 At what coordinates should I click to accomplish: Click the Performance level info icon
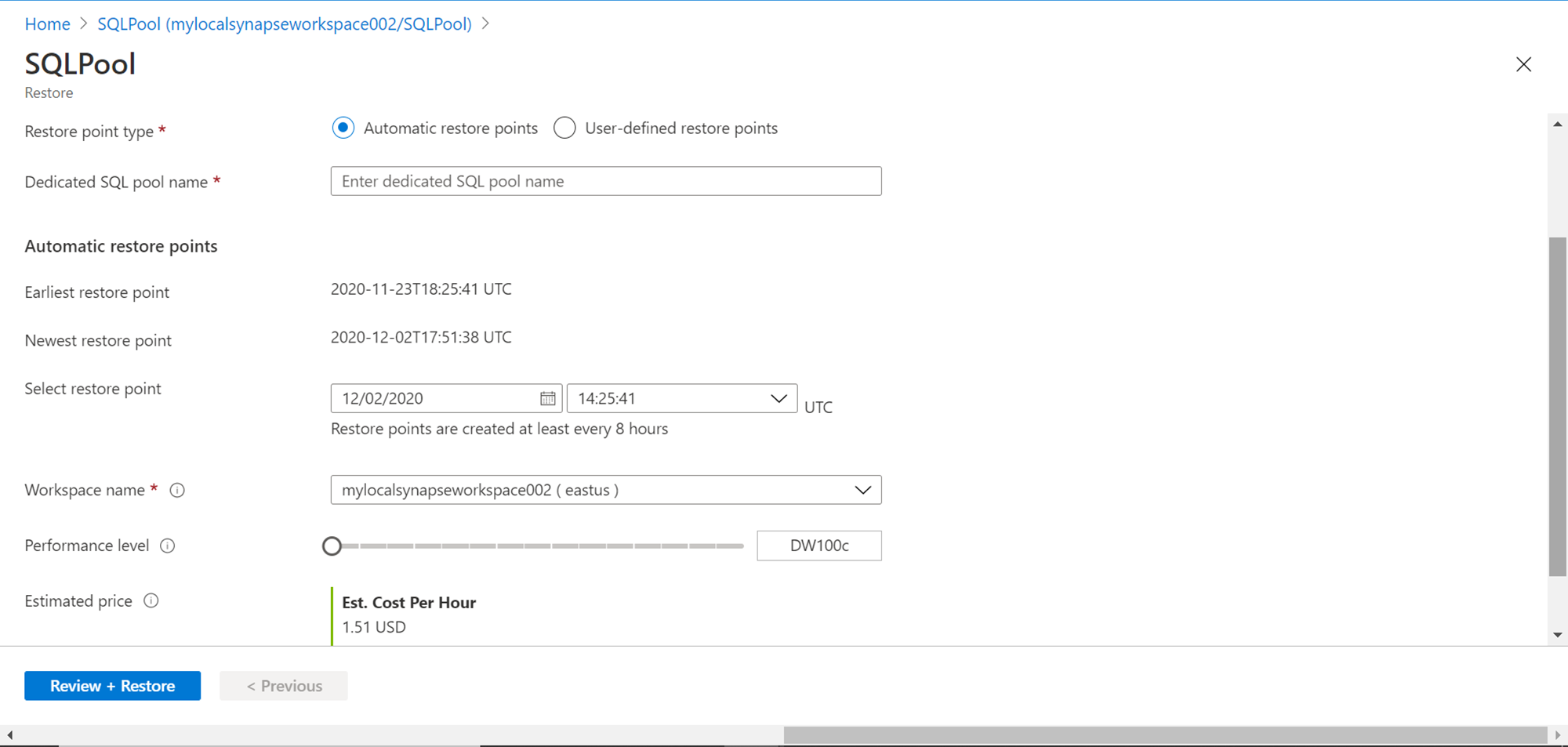[168, 546]
